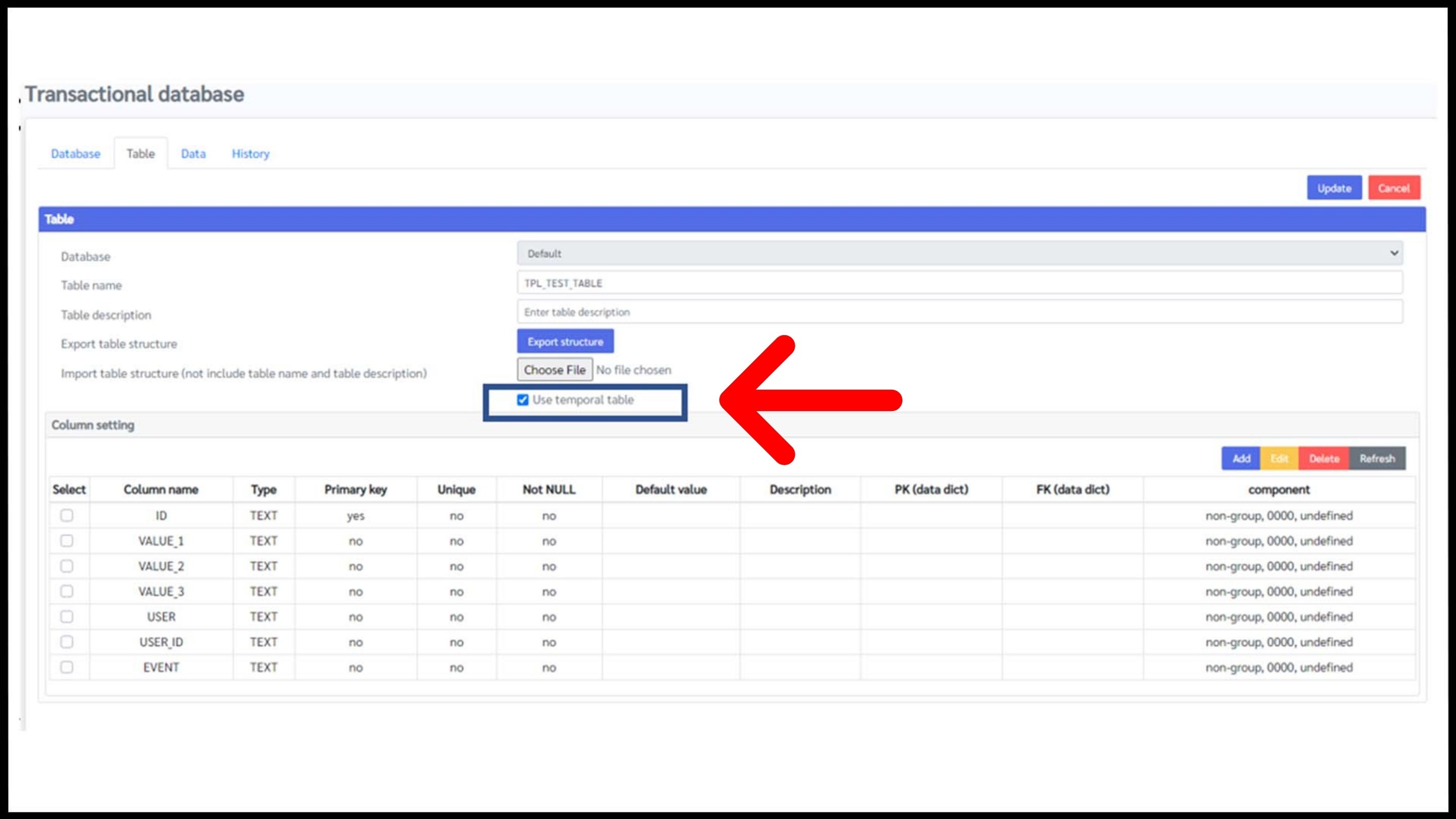Image resolution: width=1456 pixels, height=819 pixels.
Task: Click the Type column header
Action: click(264, 489)
